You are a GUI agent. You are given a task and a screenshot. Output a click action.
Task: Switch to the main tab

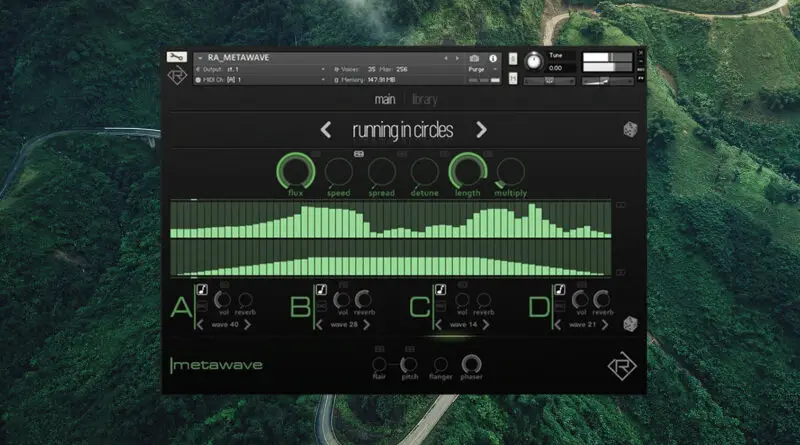(x=385, y=100)
